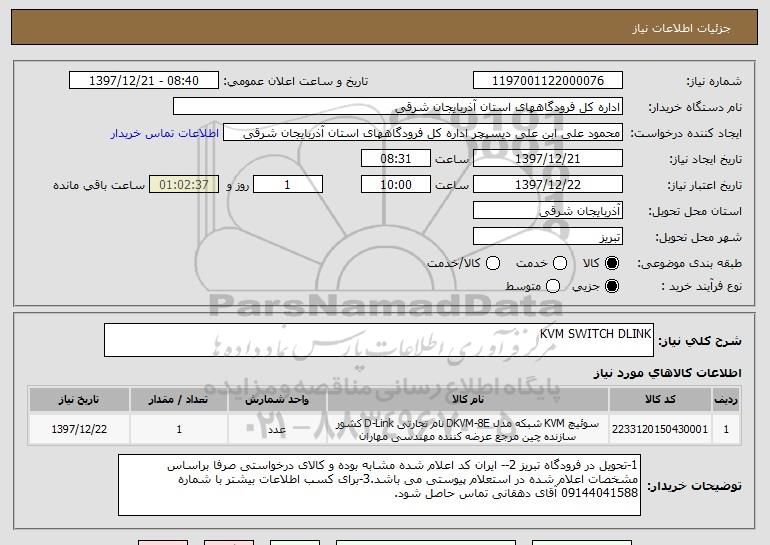Click the DKVM-8E product name cell
The height and width of the screenshot is (545, 770).
click(468, 430)
